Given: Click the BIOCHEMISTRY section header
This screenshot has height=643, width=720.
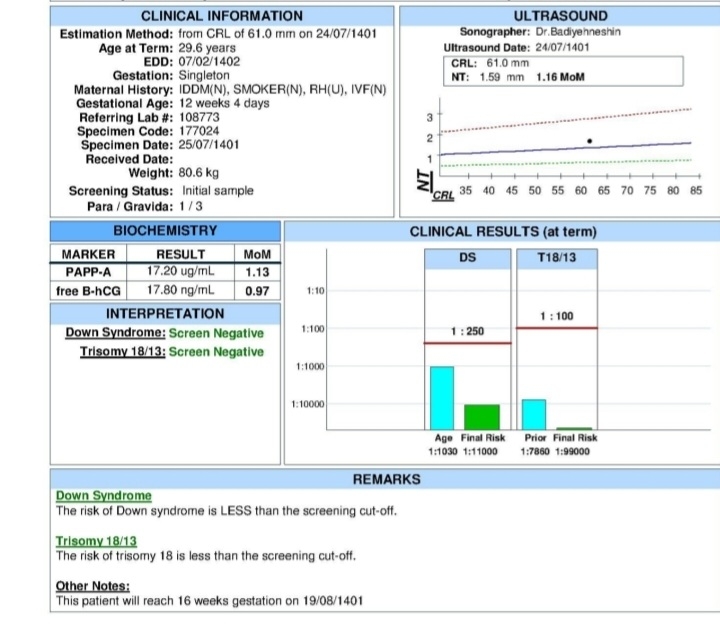Looking at the screenshot, I should 165,231.
